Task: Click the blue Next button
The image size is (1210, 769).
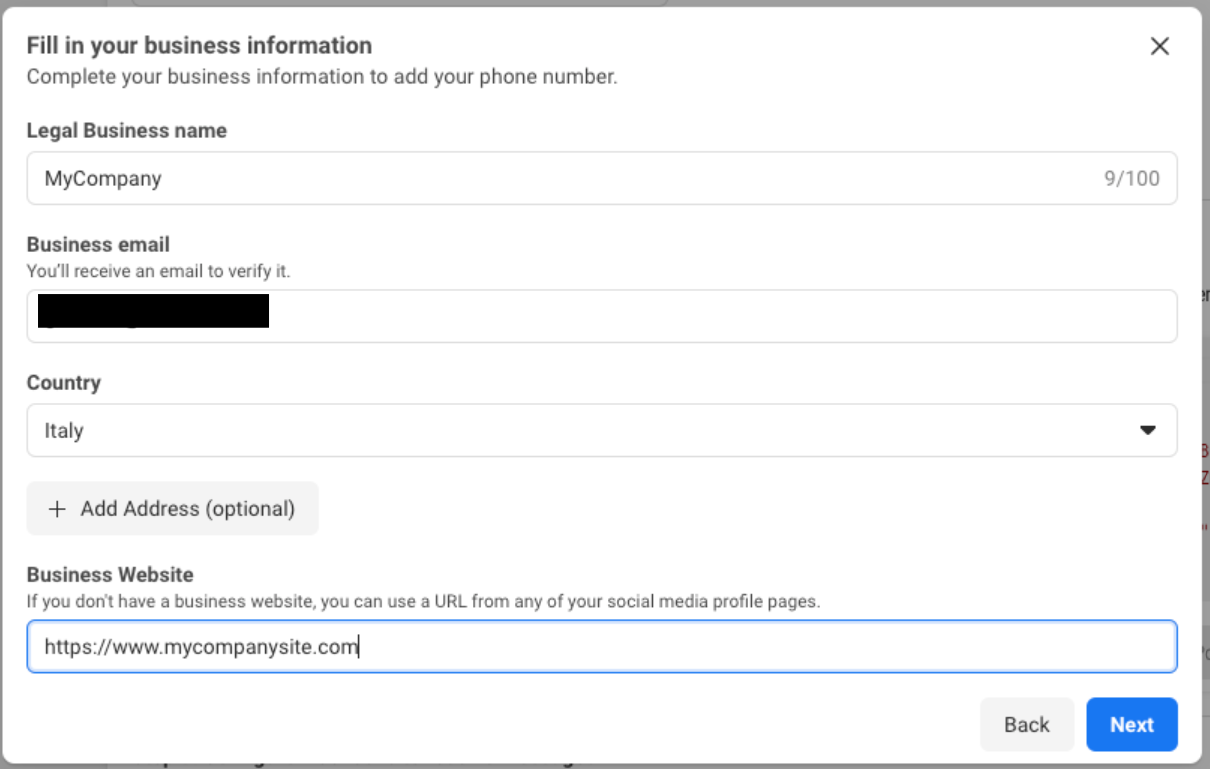Action: pos(1131,725)
